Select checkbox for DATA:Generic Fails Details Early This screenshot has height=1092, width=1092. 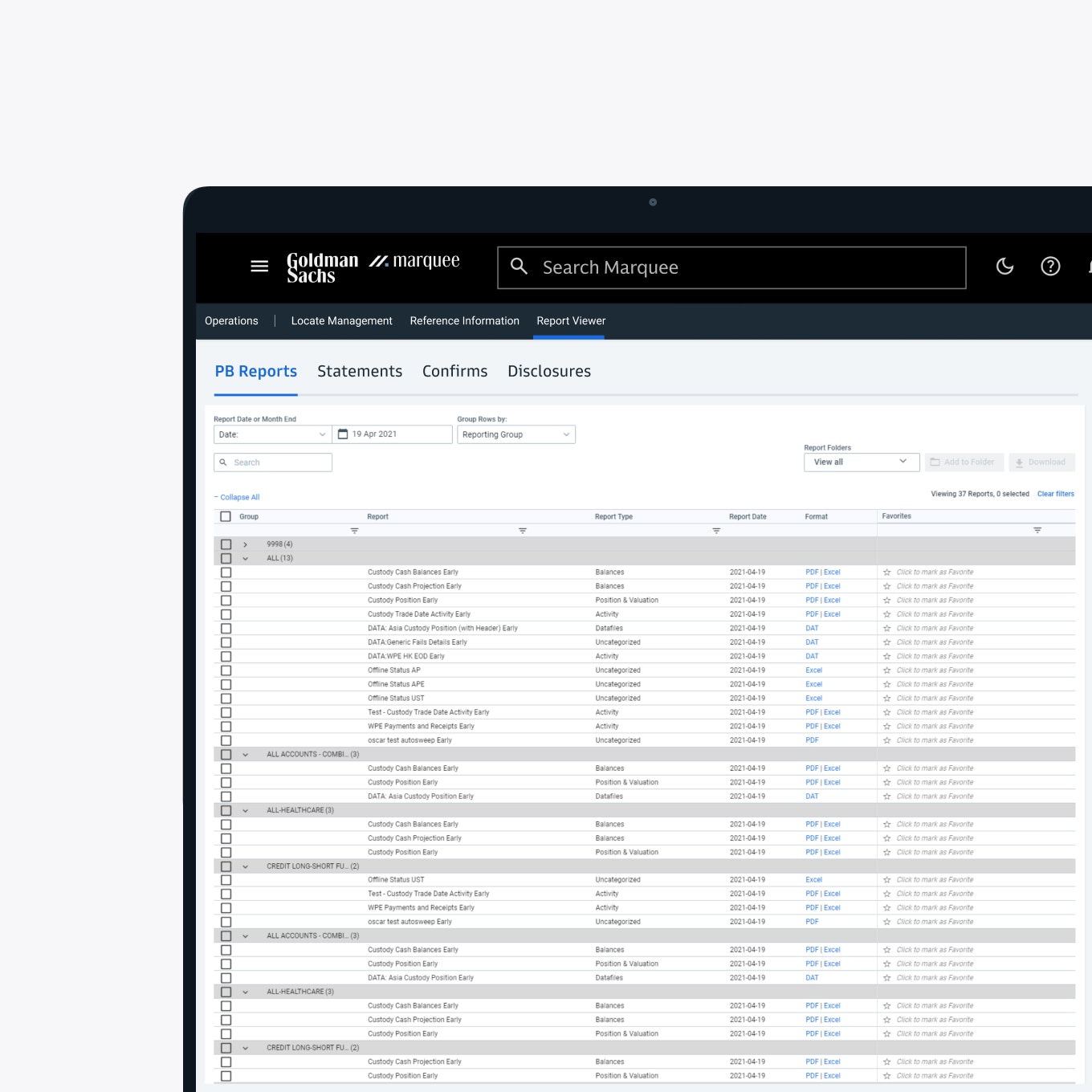point(226,642)
